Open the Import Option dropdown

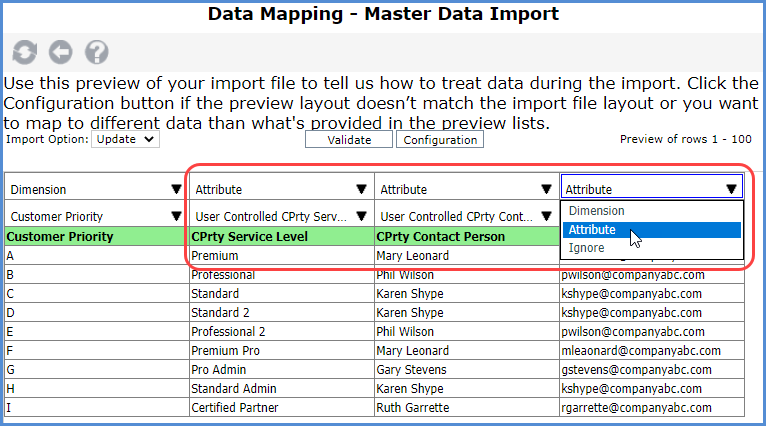[x=125, y=140]
